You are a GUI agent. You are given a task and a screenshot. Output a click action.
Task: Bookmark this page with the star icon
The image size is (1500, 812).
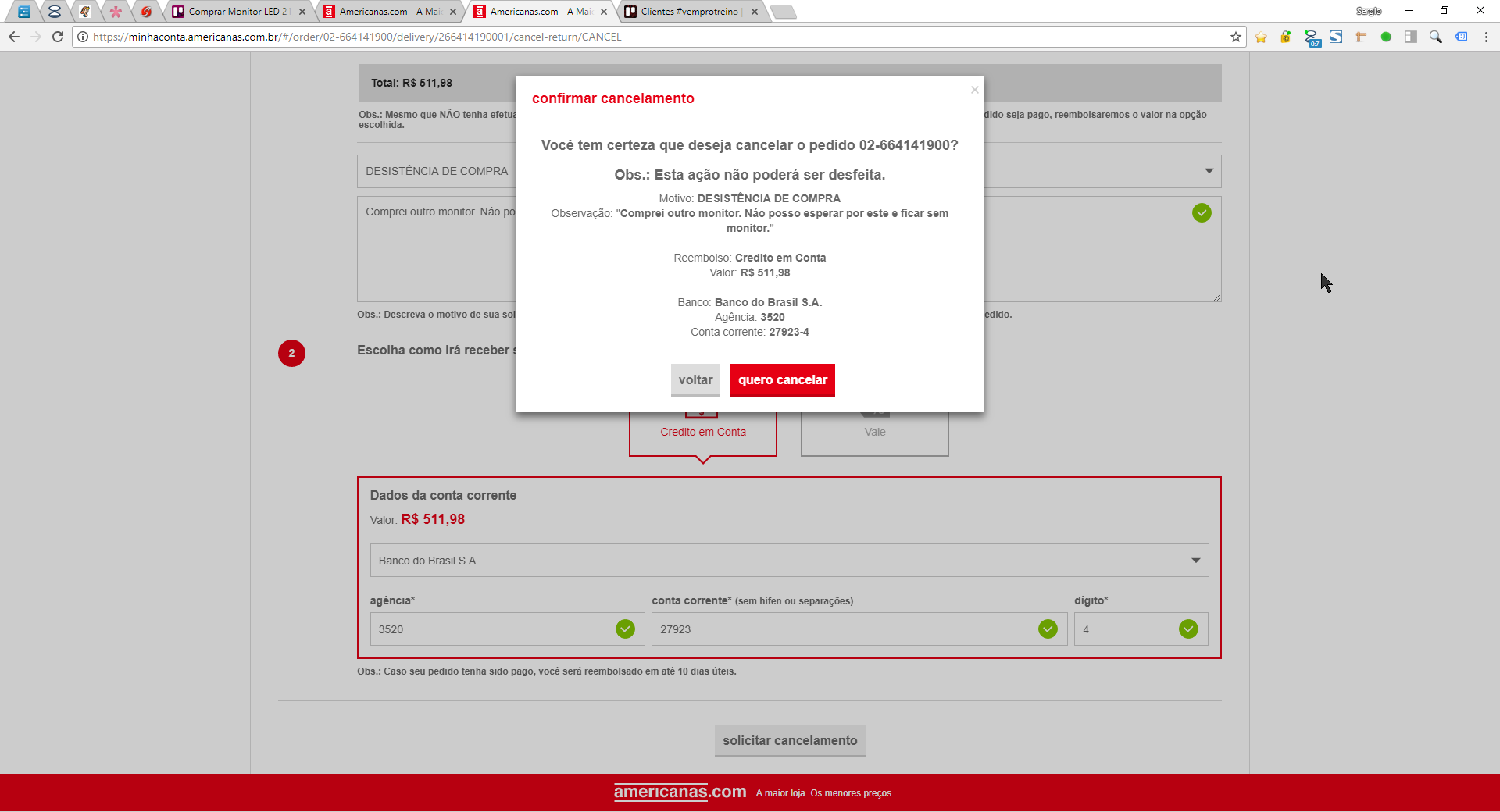tap(1236, 37)
